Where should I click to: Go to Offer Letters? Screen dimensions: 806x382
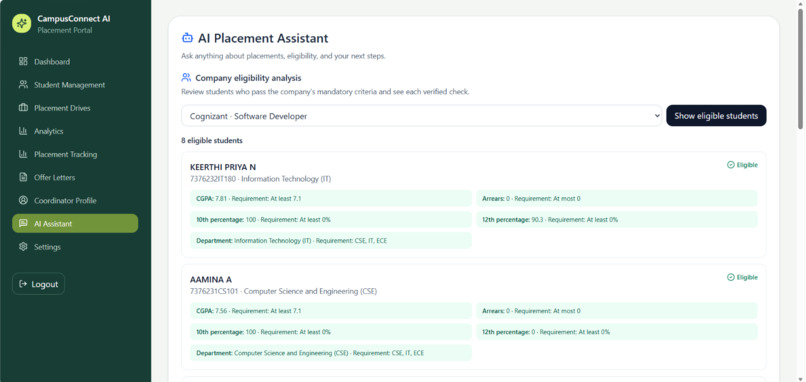(x=75, y=177)
